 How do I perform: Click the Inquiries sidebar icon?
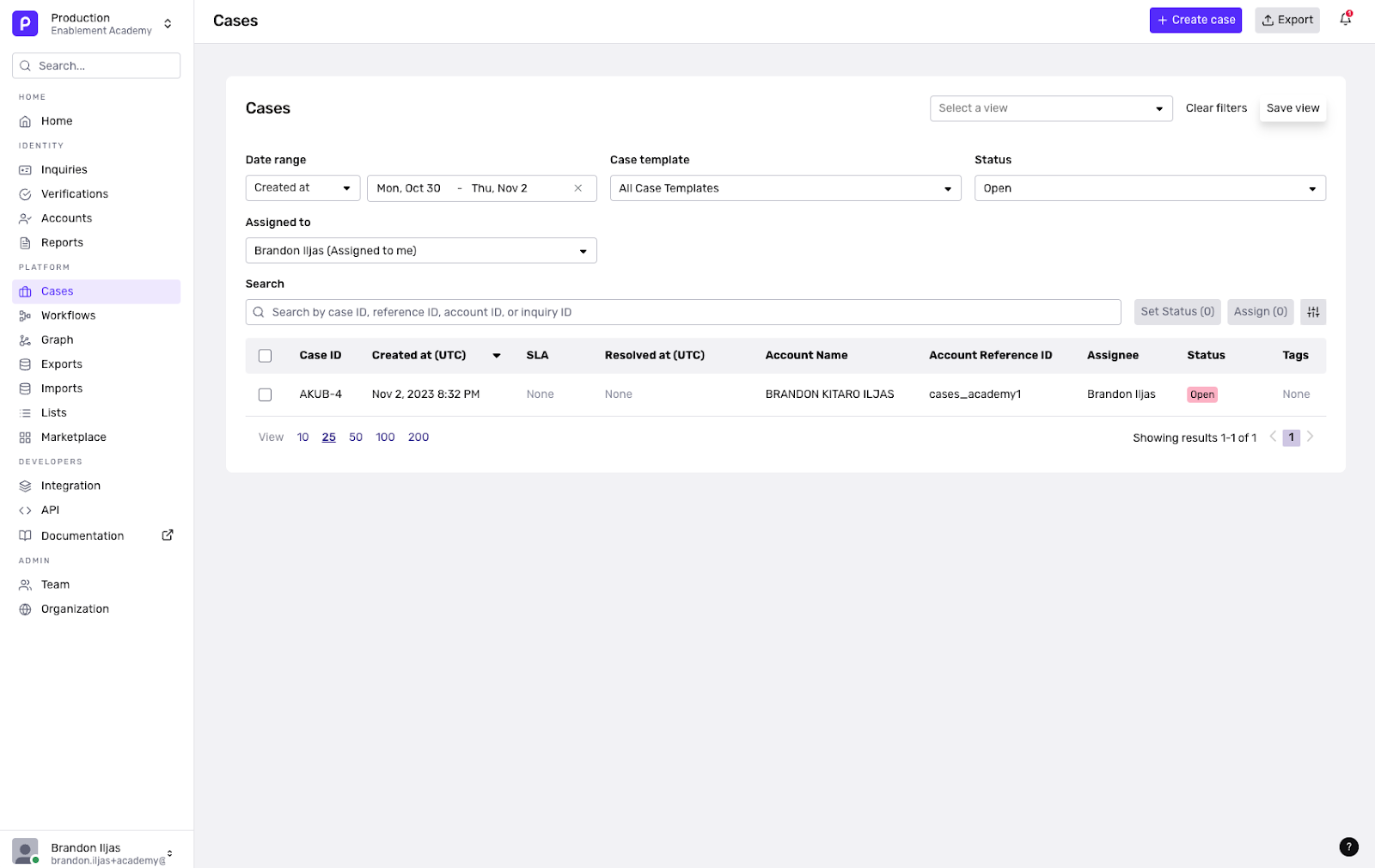coord(25,170)
